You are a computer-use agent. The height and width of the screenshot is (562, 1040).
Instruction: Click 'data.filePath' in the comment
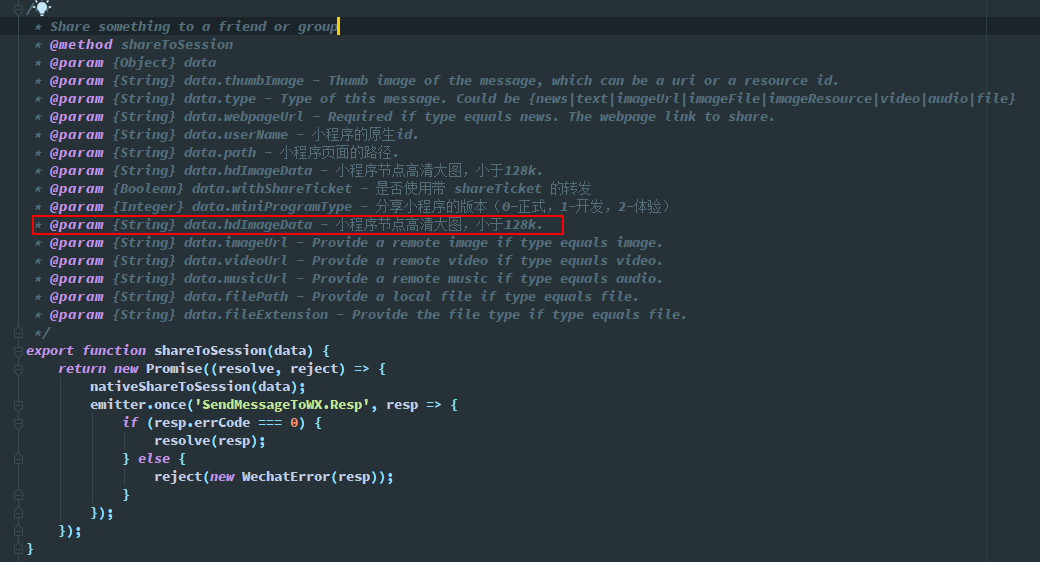tap(235, 296)
